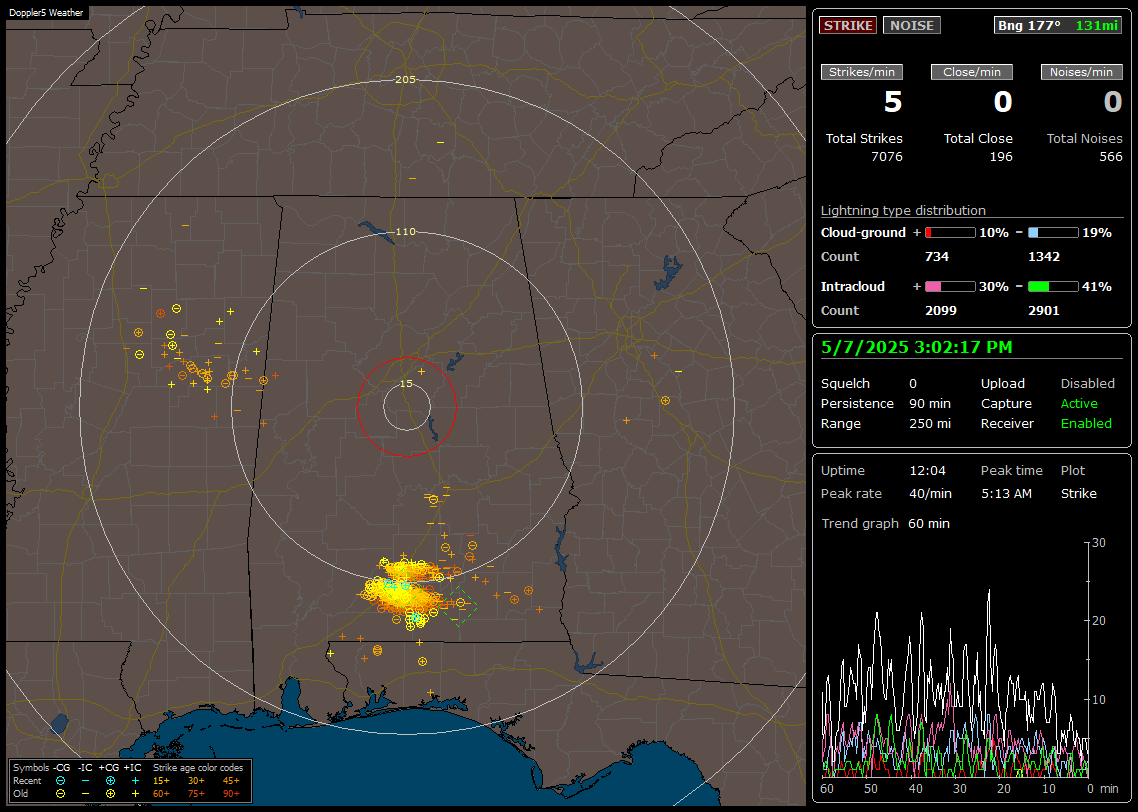Viewport: 1138px width, 812px height.
Task: Select the Noises/min header button
Action: pyautogui.click(x=1081, y=72)
